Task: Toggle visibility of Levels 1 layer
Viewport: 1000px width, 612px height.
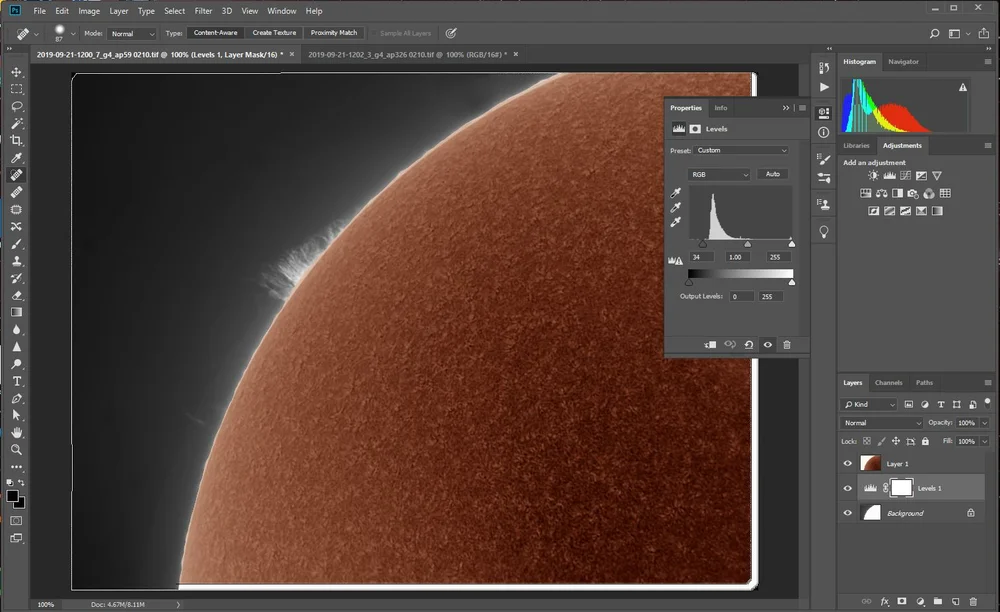Action: (848, 488)
